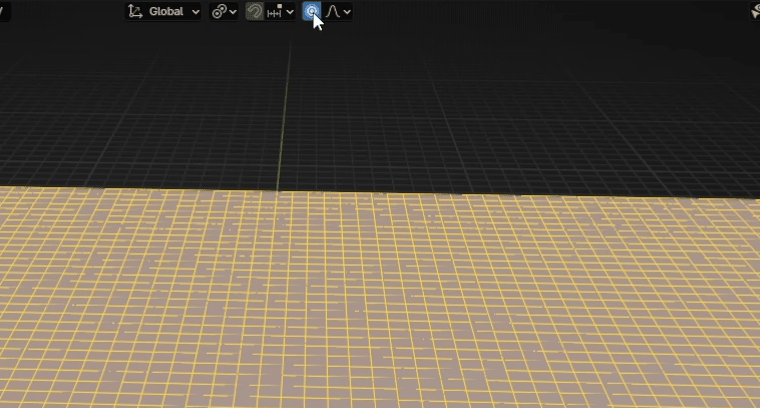Image resolution: width=760 pixels, height=408 pixels.
Task: Expand the proportional falloff chevron
Action: 347,12
